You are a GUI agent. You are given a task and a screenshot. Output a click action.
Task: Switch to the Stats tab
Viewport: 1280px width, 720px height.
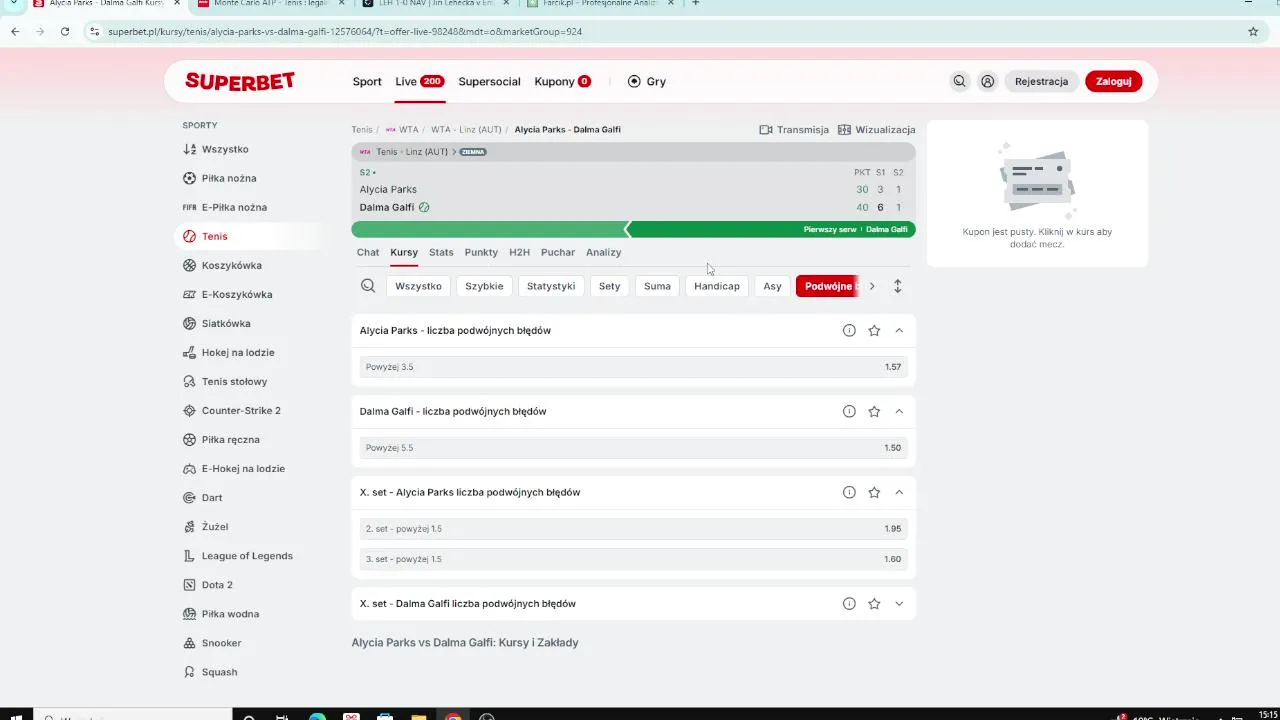pyautogui.click(x=441, y=252)
